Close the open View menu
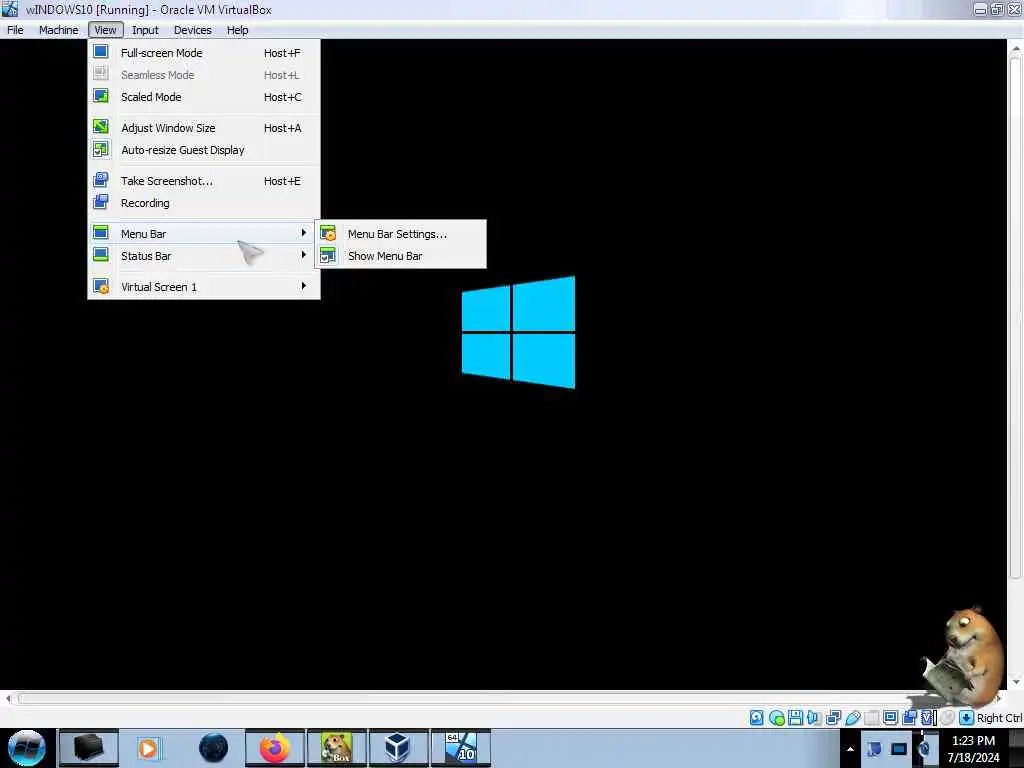 tap(105, 30)
